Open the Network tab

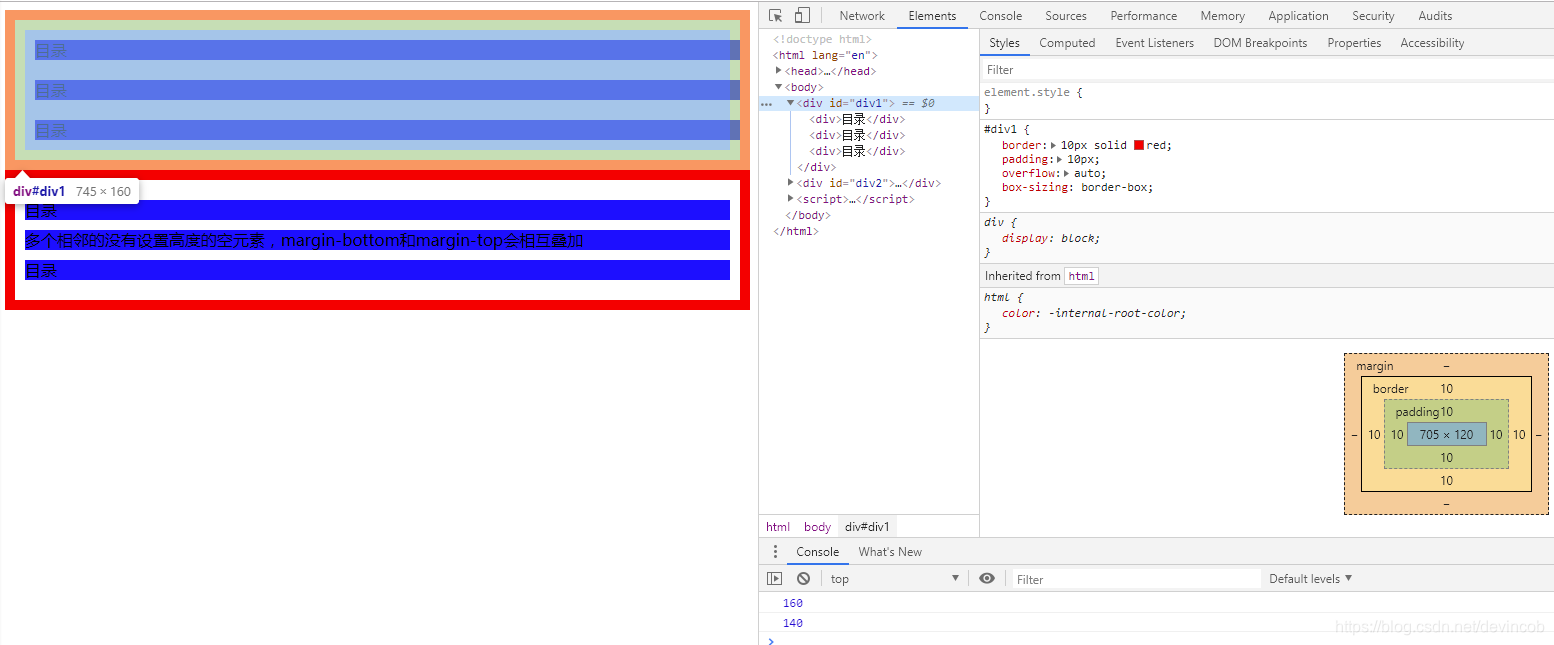(x=862, y=16)
